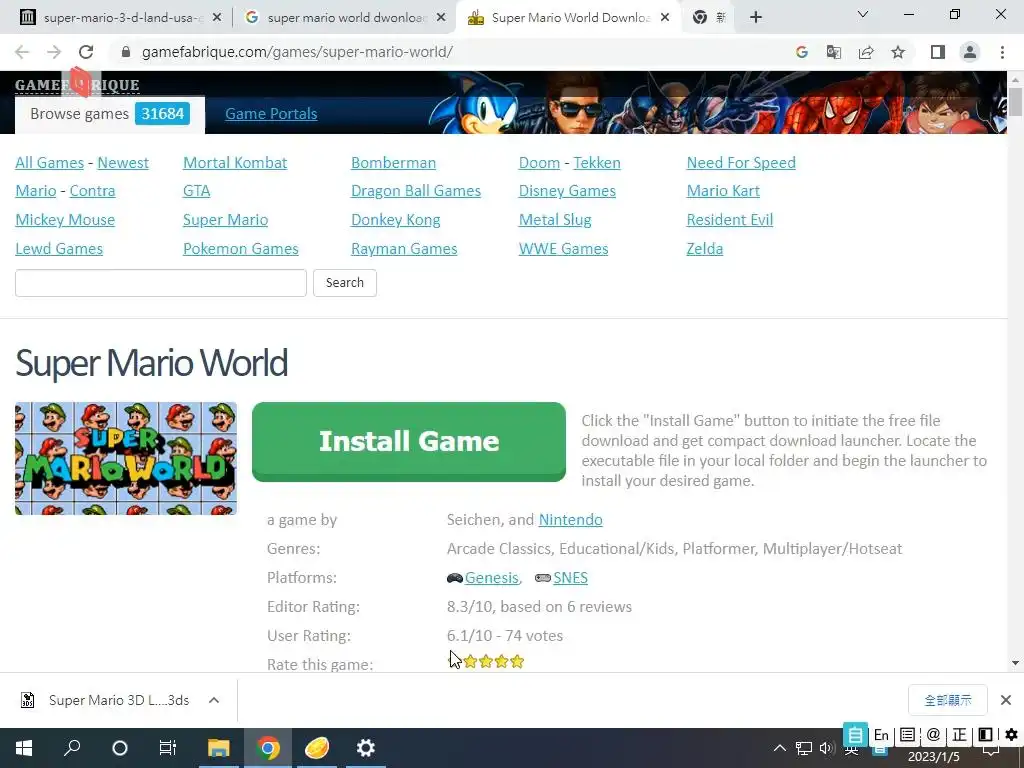The width and height of the screenshot is (1024, 768).
Task: Expand the download item chevron menu
Action: (214, 700)
